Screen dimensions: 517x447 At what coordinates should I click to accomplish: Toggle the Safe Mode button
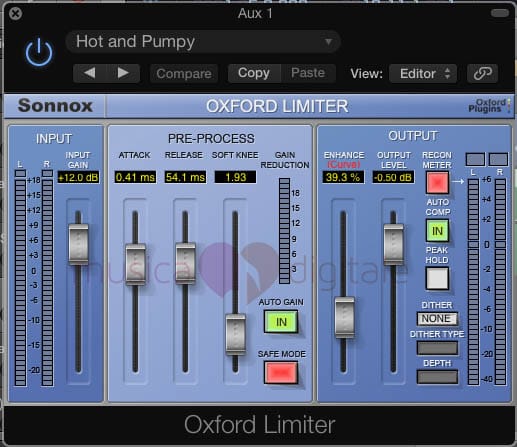coord(281,372)
